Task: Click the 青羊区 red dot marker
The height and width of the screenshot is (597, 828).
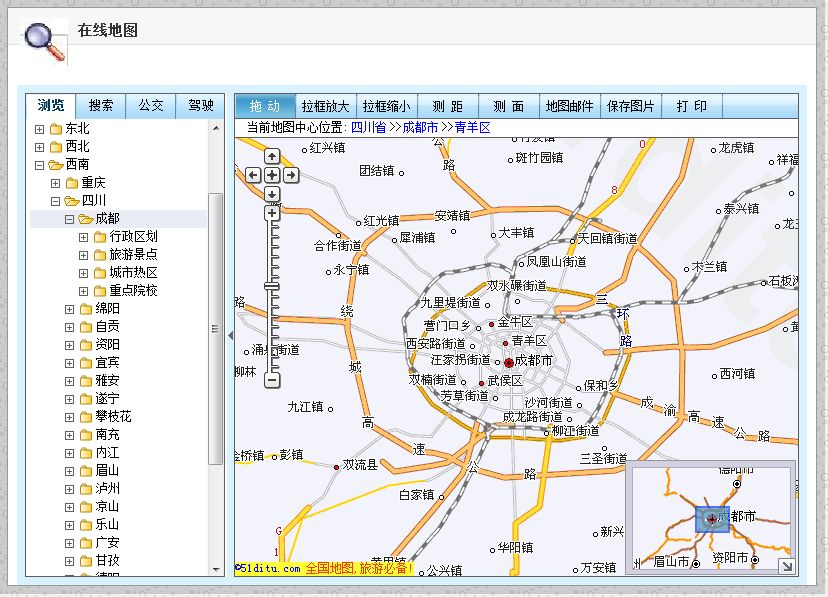Action: coord(505,343)
